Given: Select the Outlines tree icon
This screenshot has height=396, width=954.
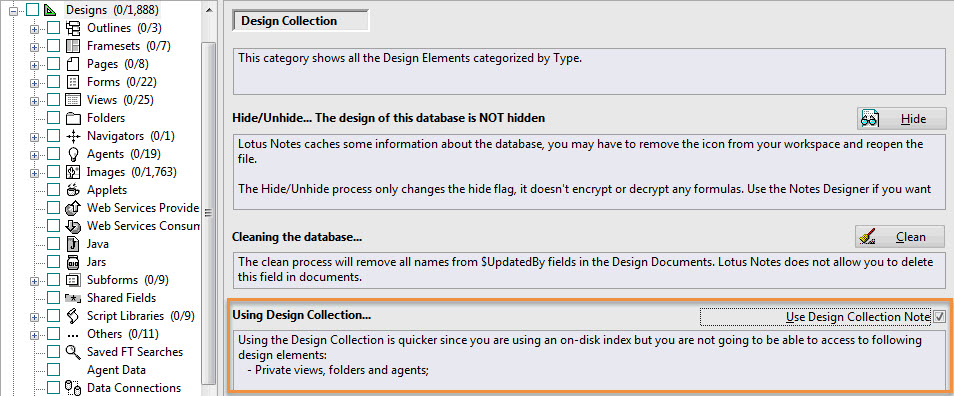Looking at the screenshot, I should click(x=73, y=28).
